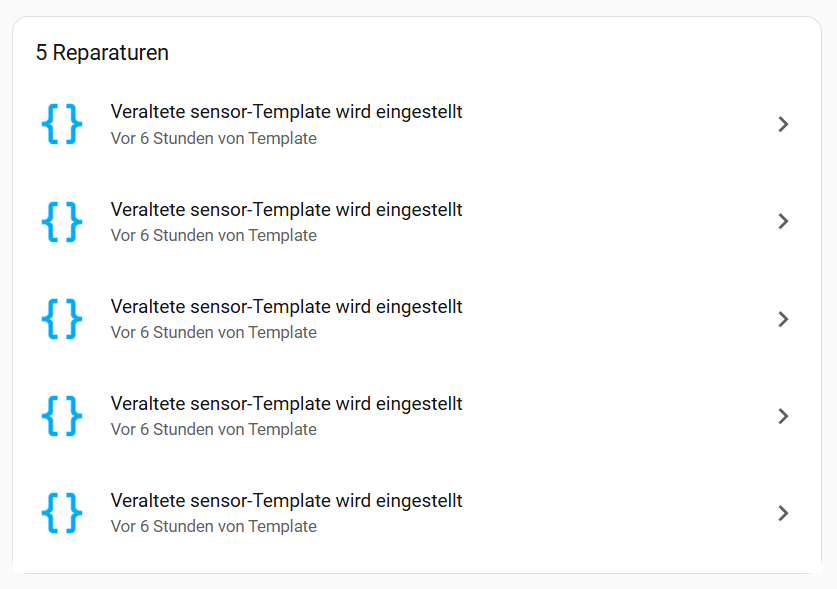Open the fifth 'Veraltete sensor-Template wird eingestellt' title
The image size is (837, 589).
point(286,501)
